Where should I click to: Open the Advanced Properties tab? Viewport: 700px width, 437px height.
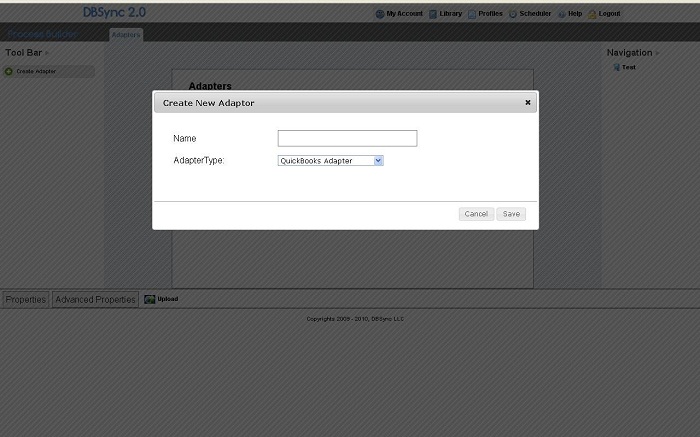tap(95, 299)
